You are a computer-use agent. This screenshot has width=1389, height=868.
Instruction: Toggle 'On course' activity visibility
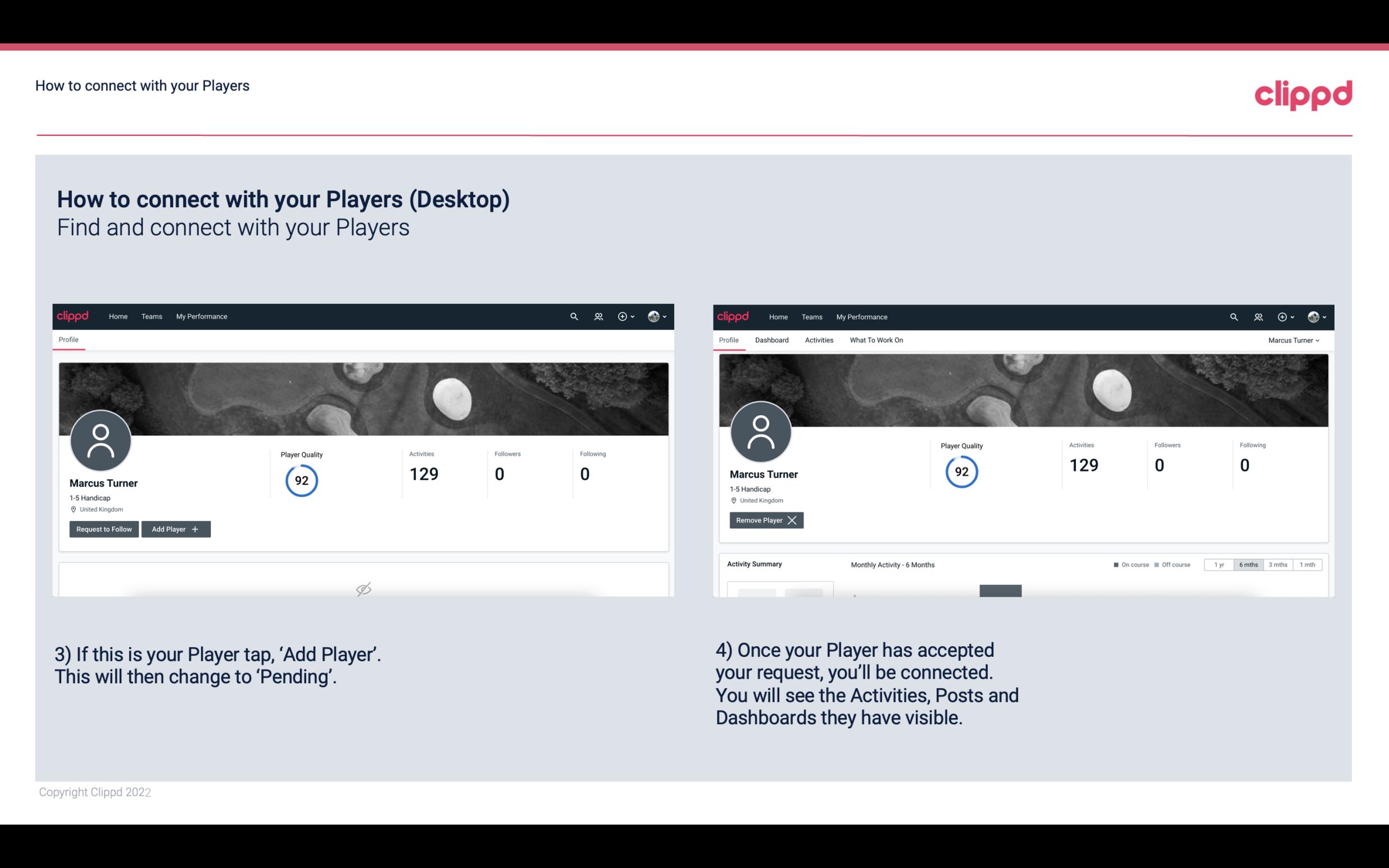point(1127,563)
